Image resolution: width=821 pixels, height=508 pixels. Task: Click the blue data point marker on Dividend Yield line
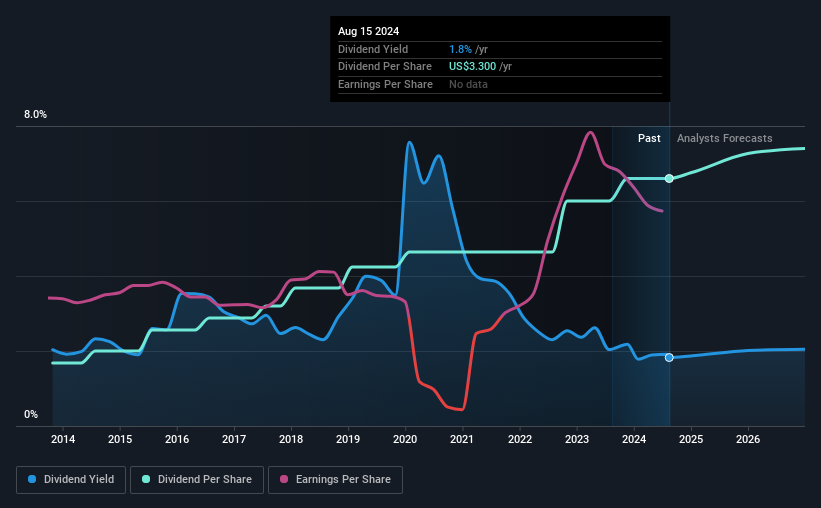(669, 358)
